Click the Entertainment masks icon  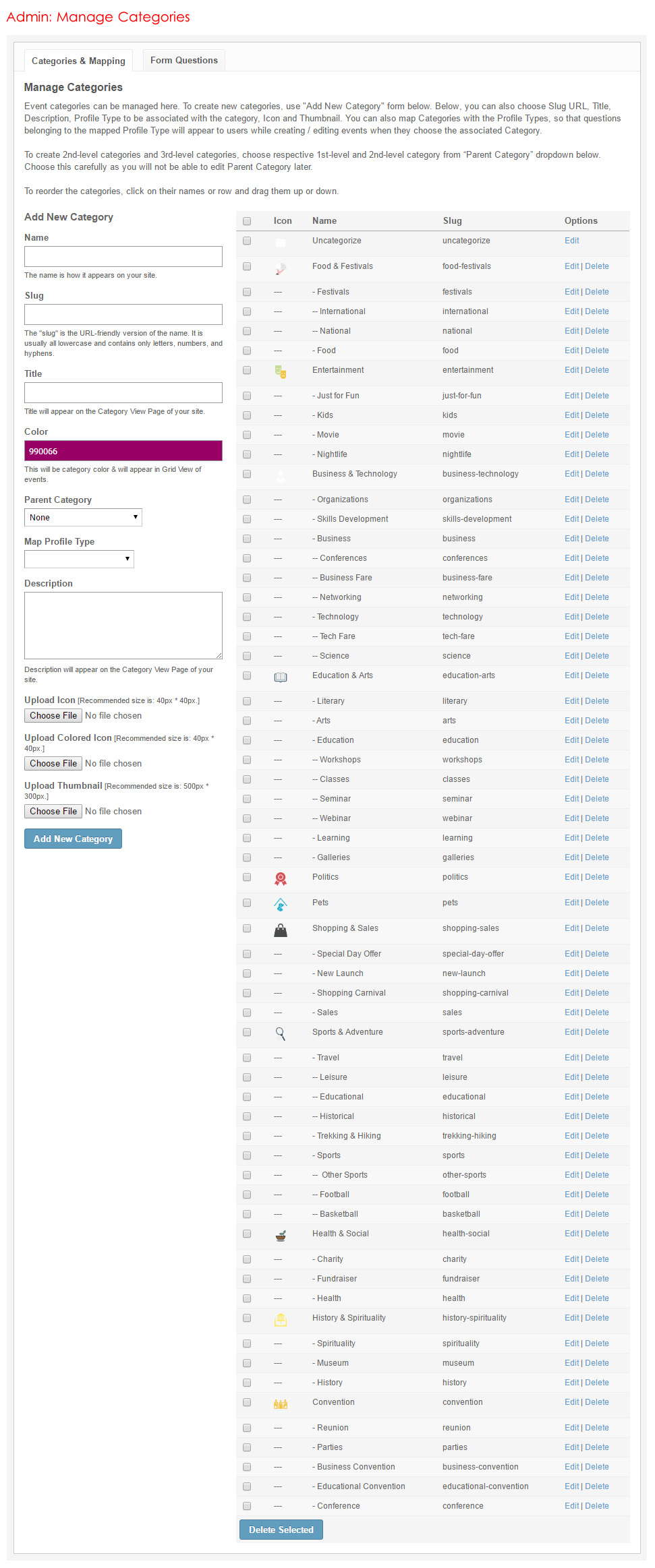281,371
